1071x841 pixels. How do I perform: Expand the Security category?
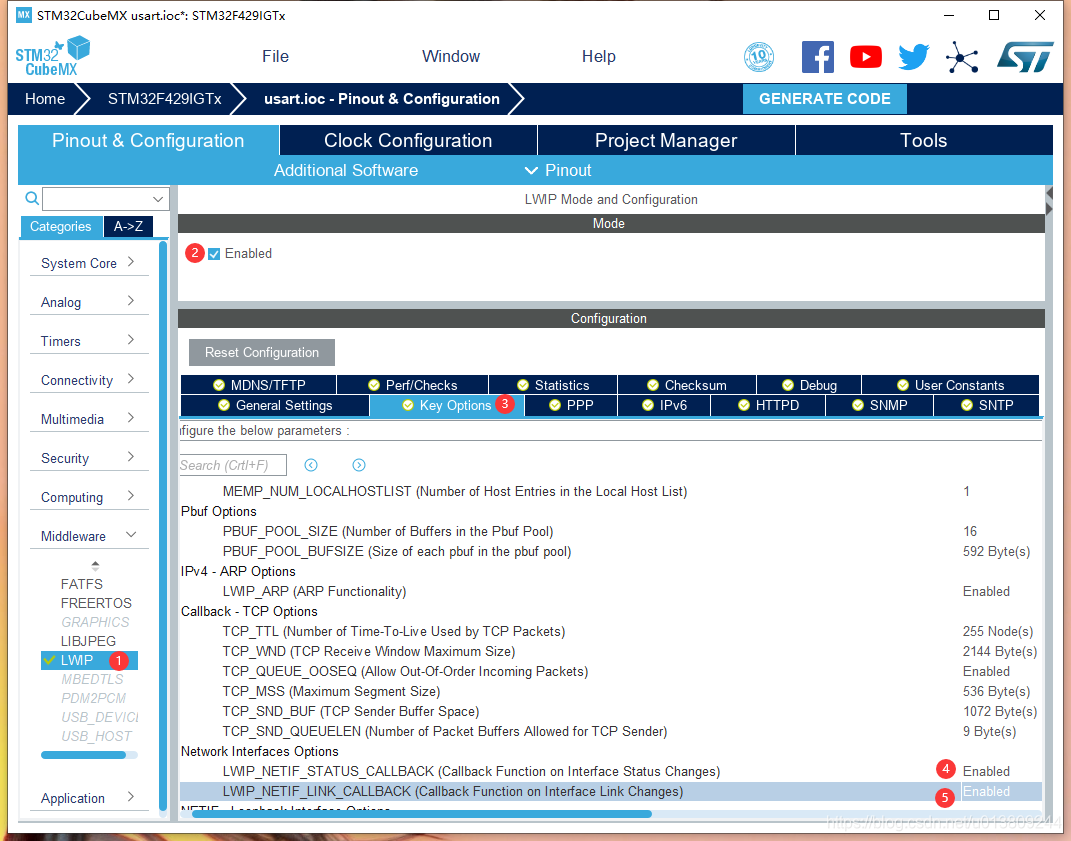(x=89, y=458)
